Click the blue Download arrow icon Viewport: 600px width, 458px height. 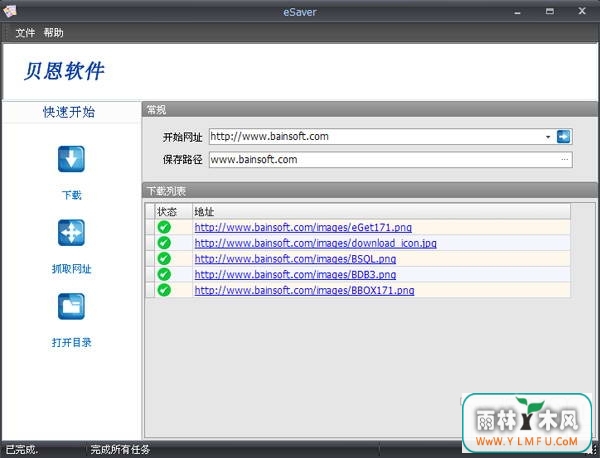point(71,159)
